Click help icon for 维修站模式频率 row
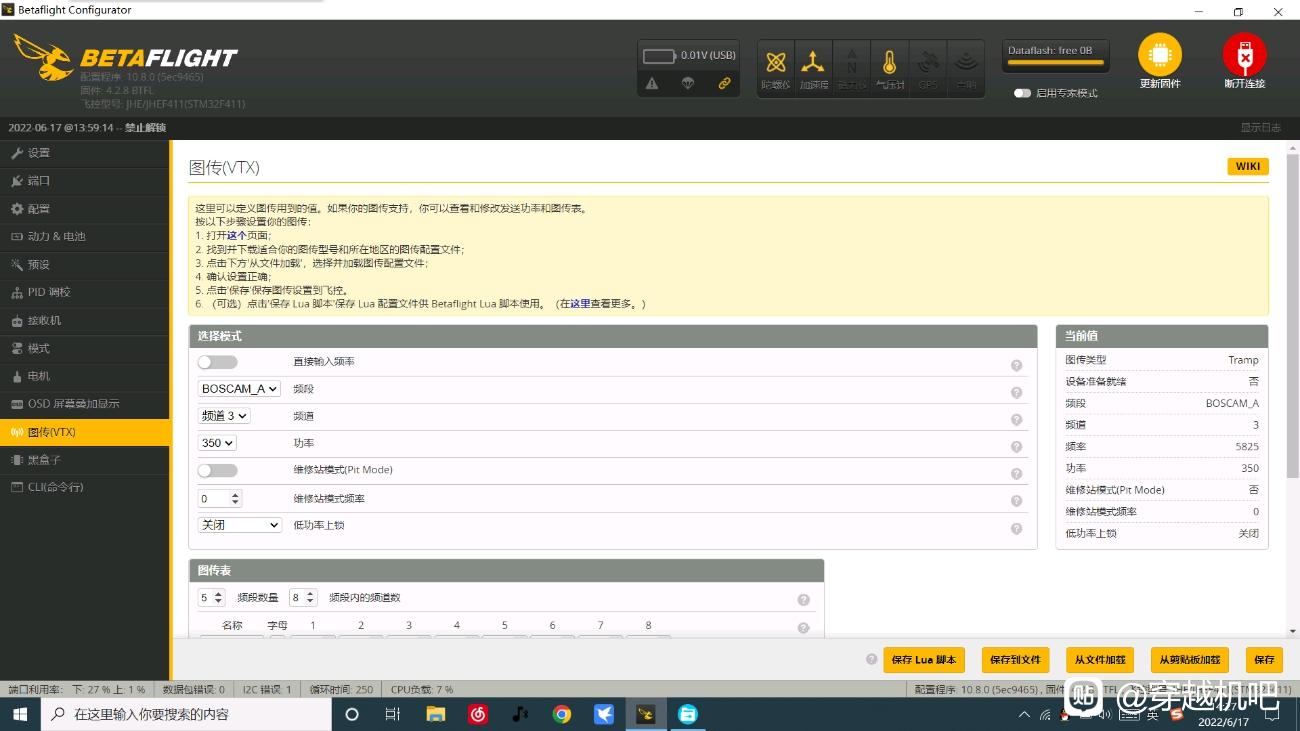Viewport: 1300px width, 731px height. [x=1016, y=501]
